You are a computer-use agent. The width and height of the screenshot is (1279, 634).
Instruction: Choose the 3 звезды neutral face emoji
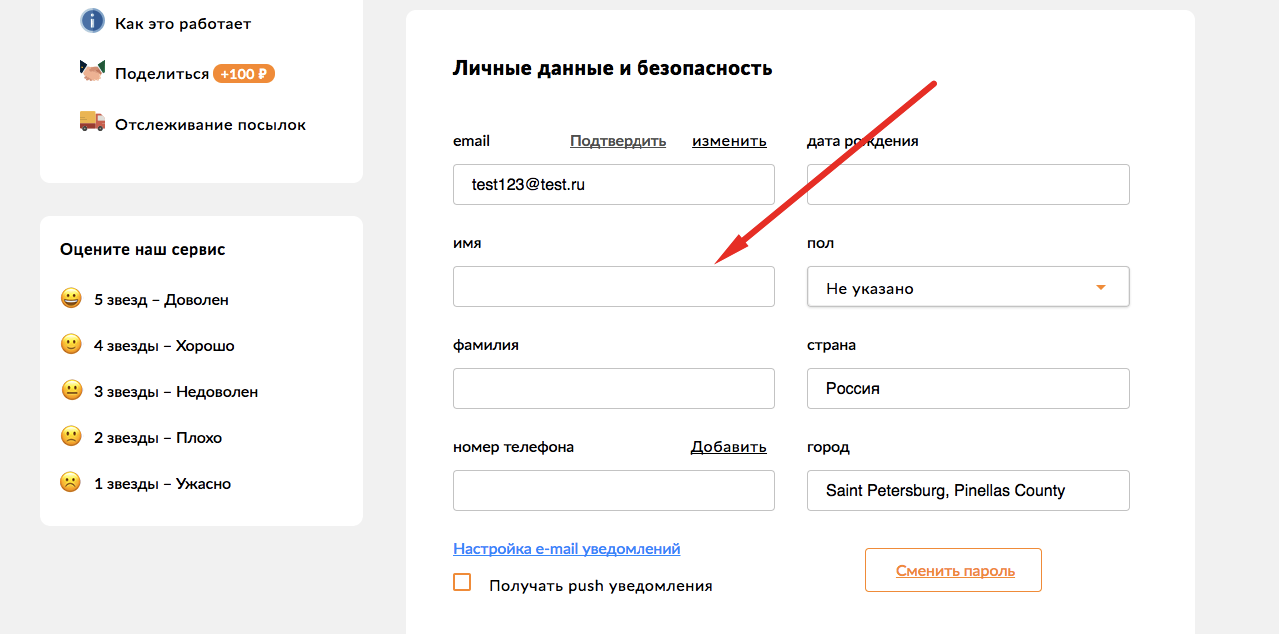coord(71,390)
